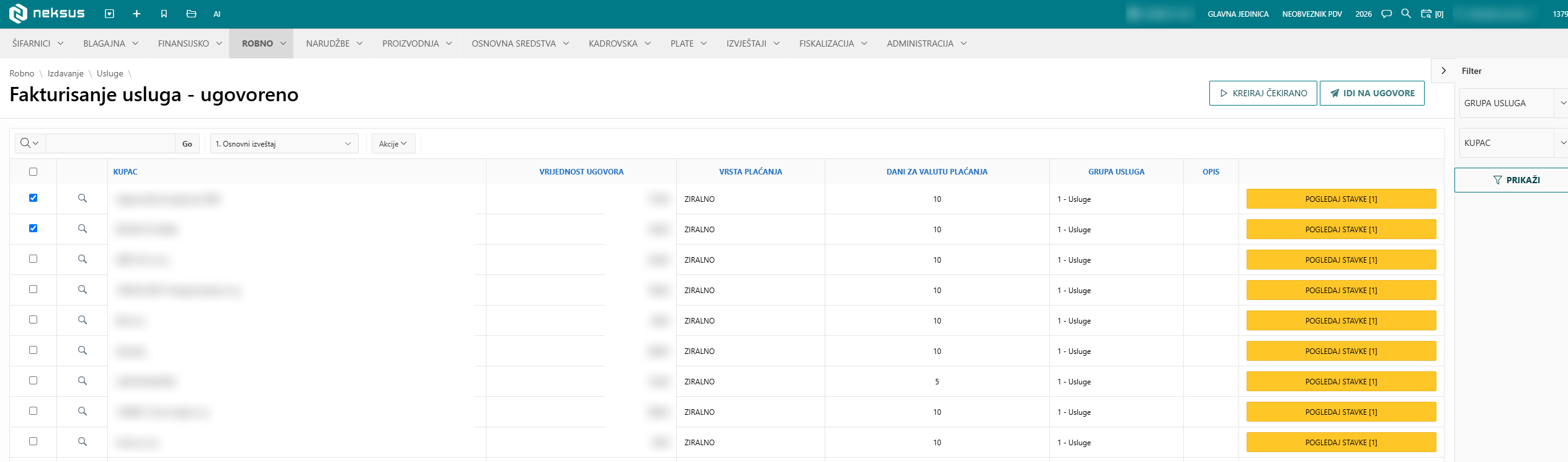Click the plus icon in top bar
Viewport: 1568px width, 462px height.
tap(137, 14)
